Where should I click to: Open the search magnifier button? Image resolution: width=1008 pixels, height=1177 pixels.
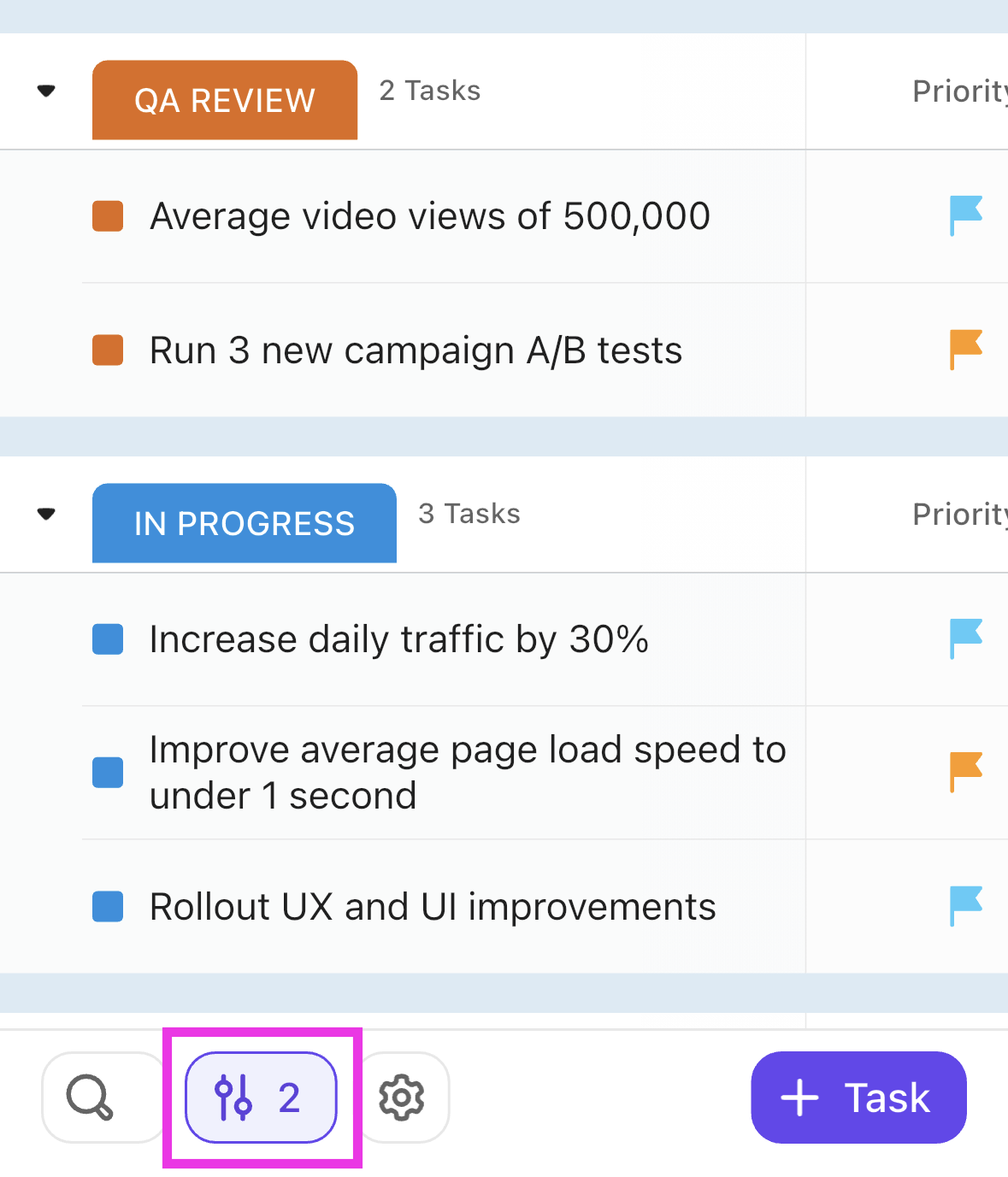click(x=90, y=1098)
